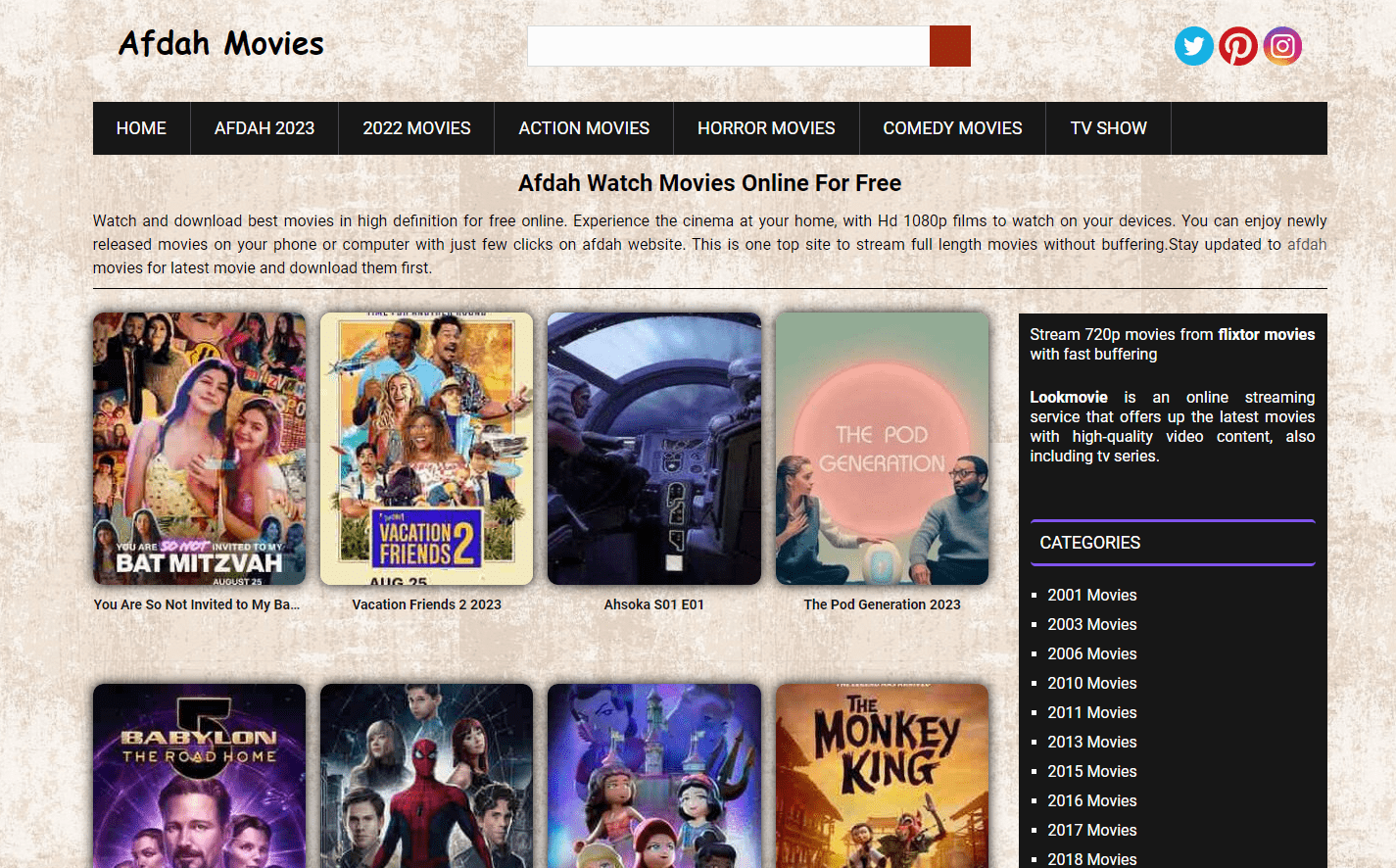This screenshot has width=1396, height=868.
Task: Open the Babylon 5 Road Home poster
Action: point(199,776)
